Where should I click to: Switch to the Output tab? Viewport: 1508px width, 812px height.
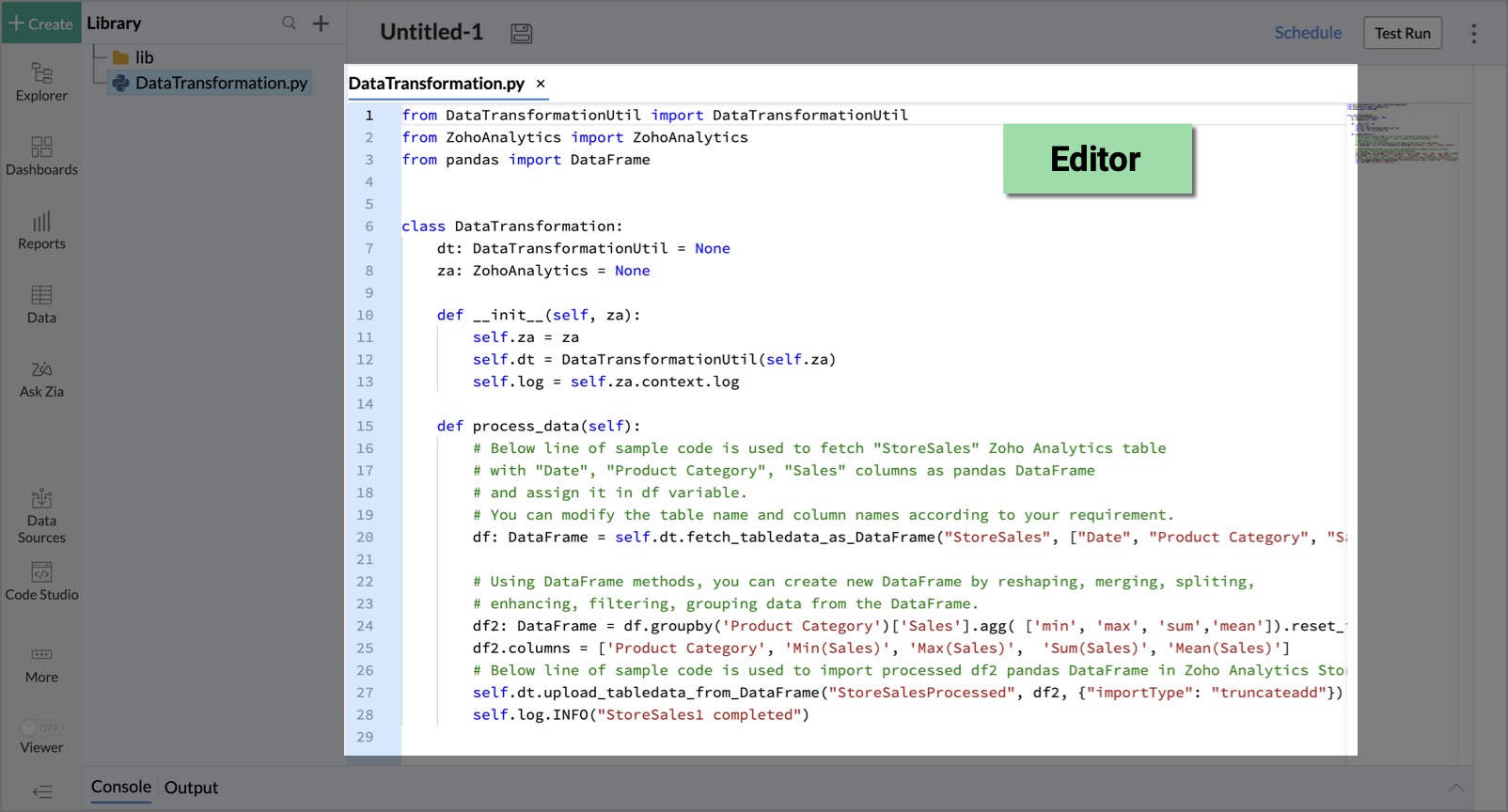pos(191,788)
